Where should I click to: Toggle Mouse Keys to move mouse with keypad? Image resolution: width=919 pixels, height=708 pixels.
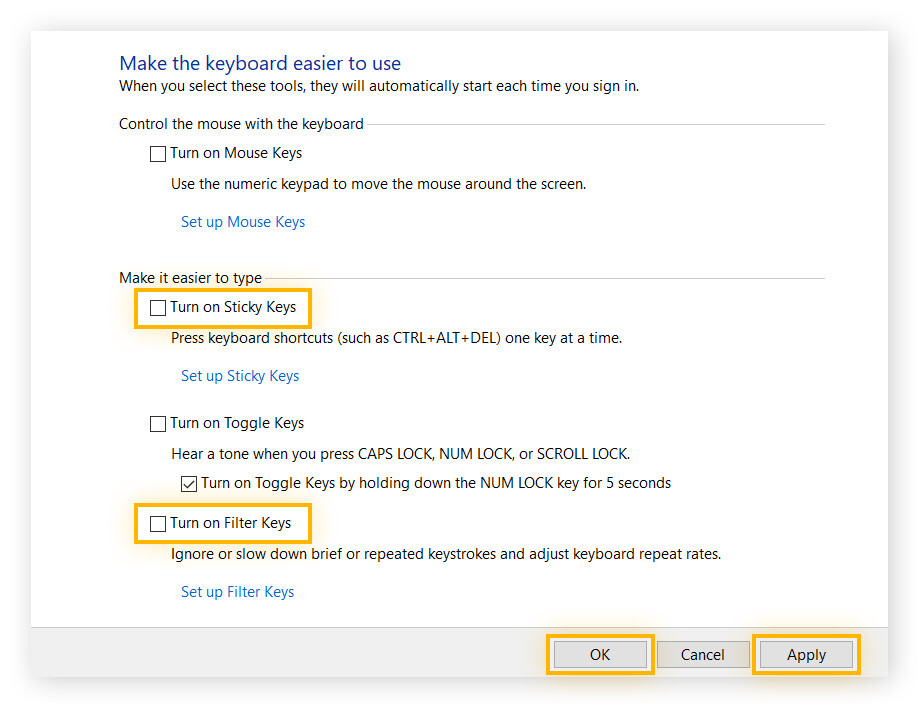157,153
